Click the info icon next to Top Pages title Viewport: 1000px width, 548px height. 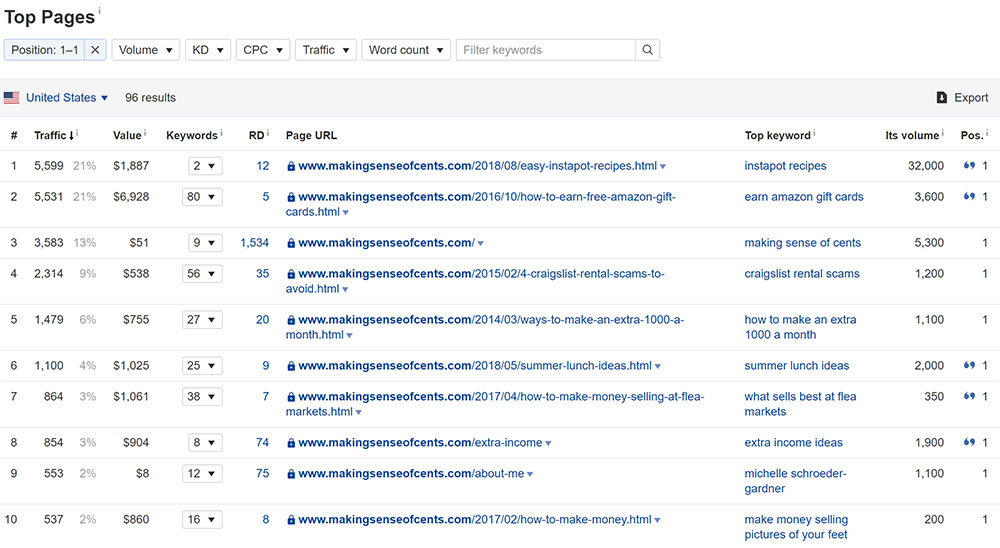pos(99,10)
